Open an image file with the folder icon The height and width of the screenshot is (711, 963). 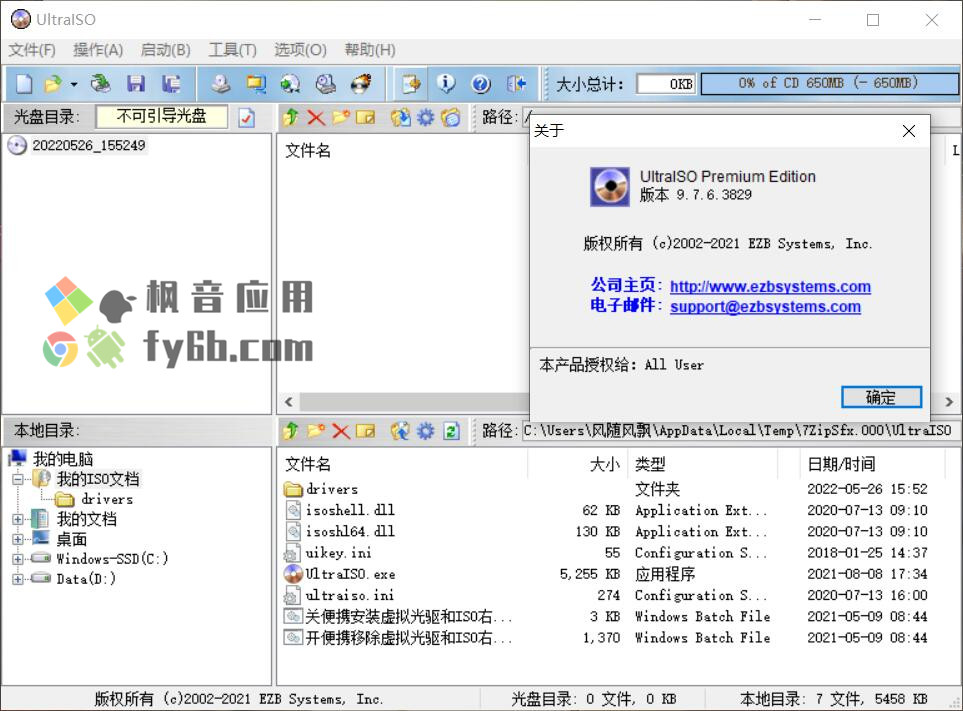pos(53,84)
